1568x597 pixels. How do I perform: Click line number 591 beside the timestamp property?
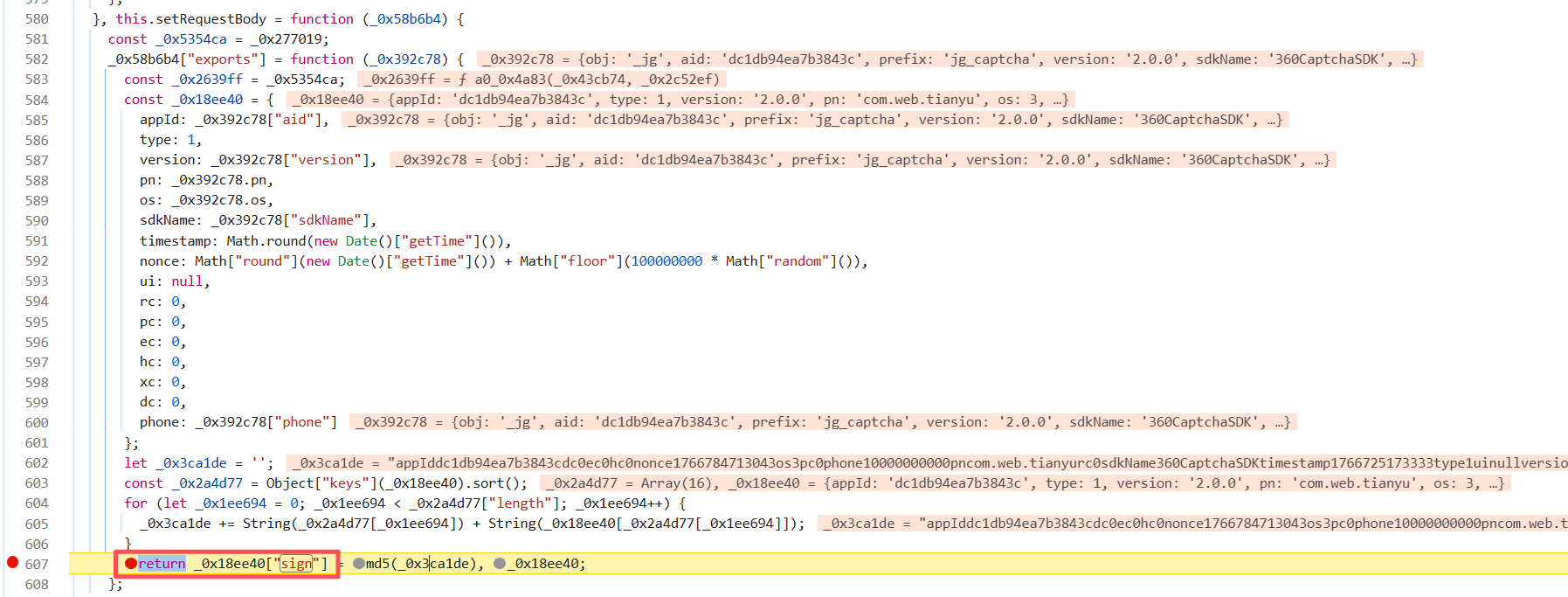point(37,241)
